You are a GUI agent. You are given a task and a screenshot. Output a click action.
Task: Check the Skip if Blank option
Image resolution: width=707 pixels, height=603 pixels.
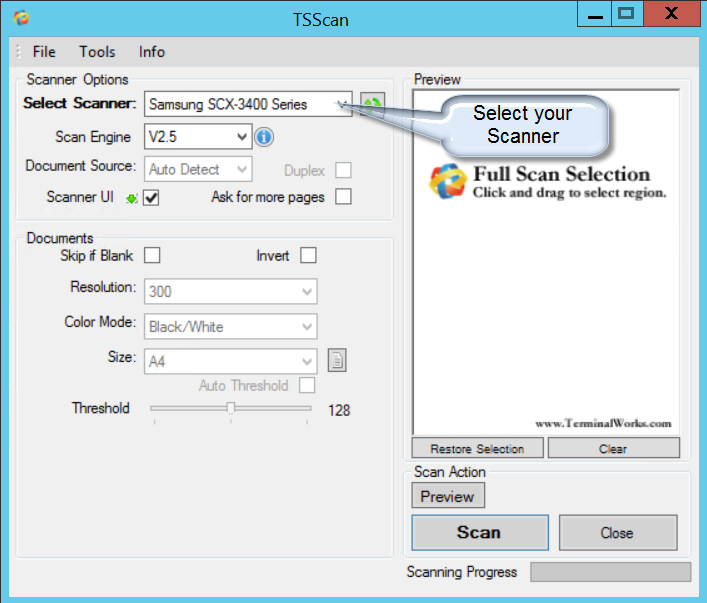(x=152, y=256)
